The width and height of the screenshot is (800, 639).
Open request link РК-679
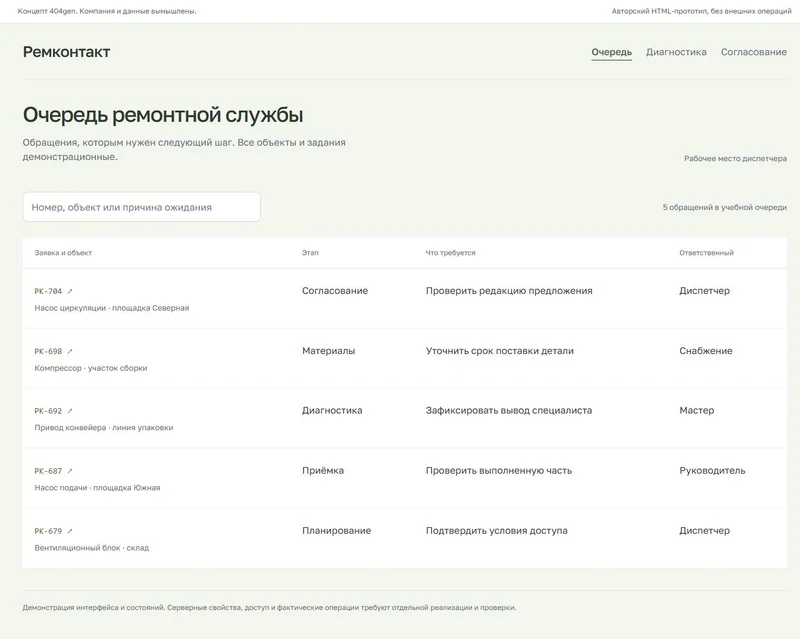coord(48,531)
